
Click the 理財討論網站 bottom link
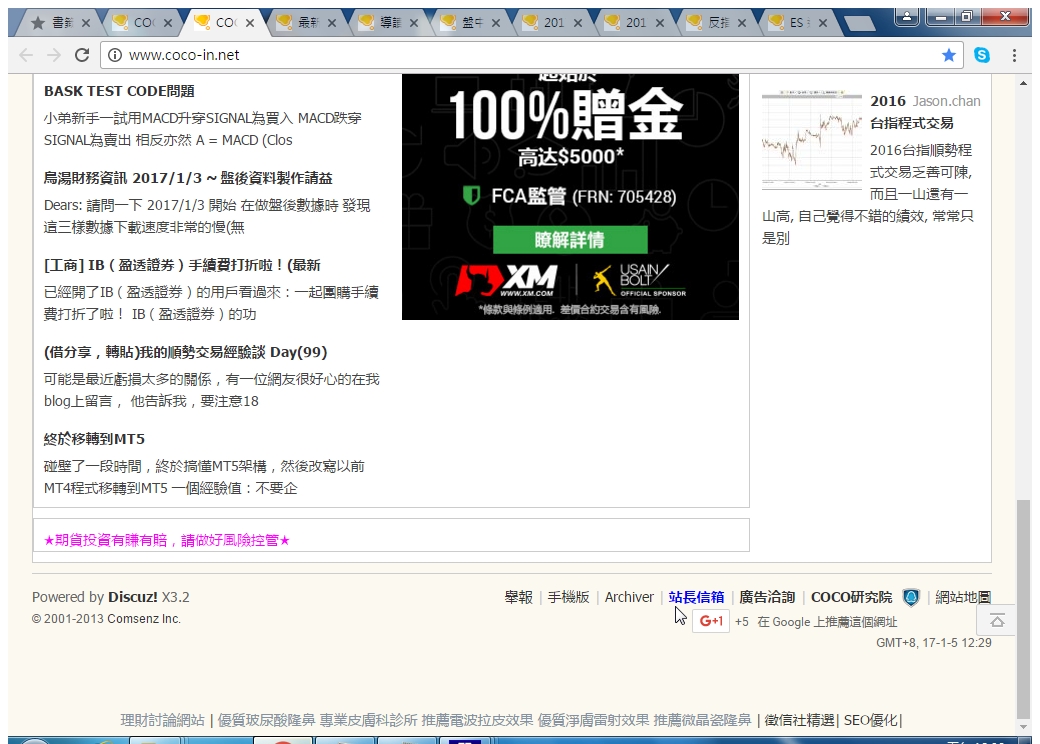pyautogui.click(x=162, y=720)
